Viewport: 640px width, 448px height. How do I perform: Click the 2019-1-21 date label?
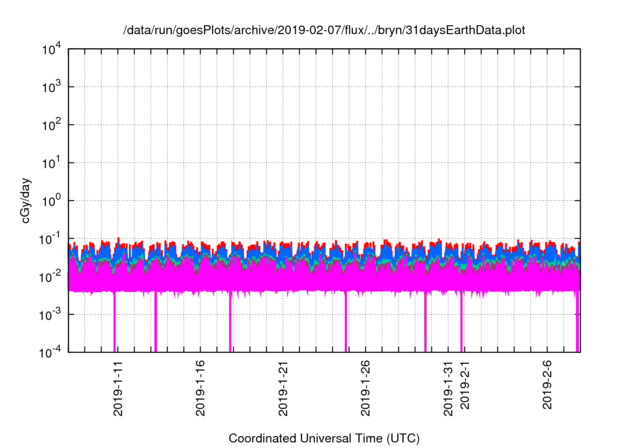coord(282,388)
